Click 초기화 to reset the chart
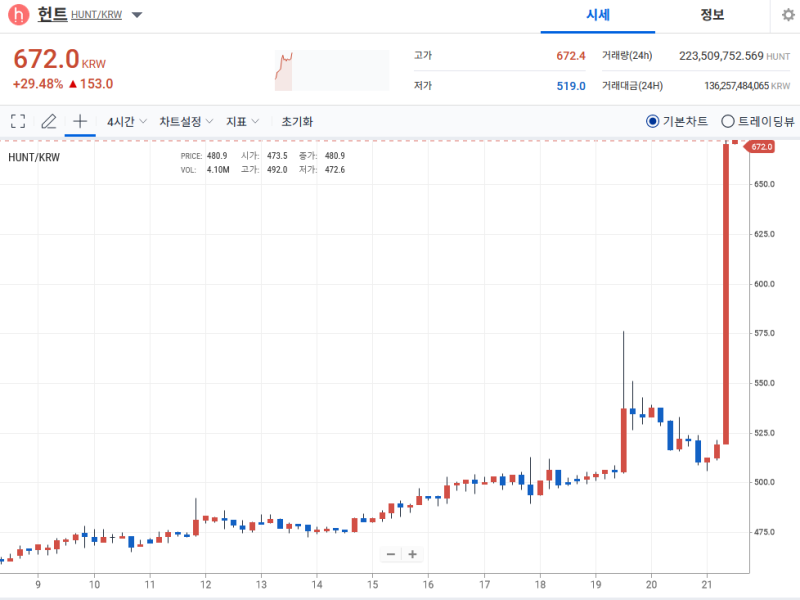Image resolution: width=800 pixels, height=600 pixels. 297,121
